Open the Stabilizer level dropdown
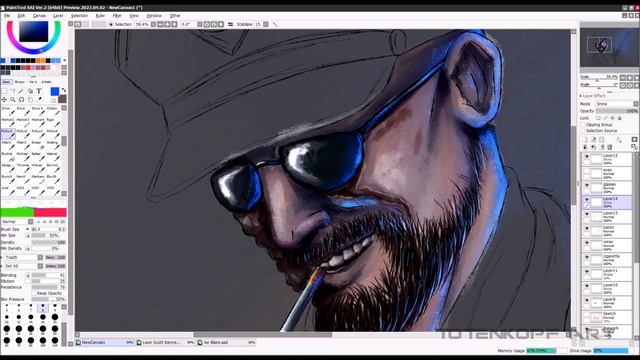 click(266, 24)
